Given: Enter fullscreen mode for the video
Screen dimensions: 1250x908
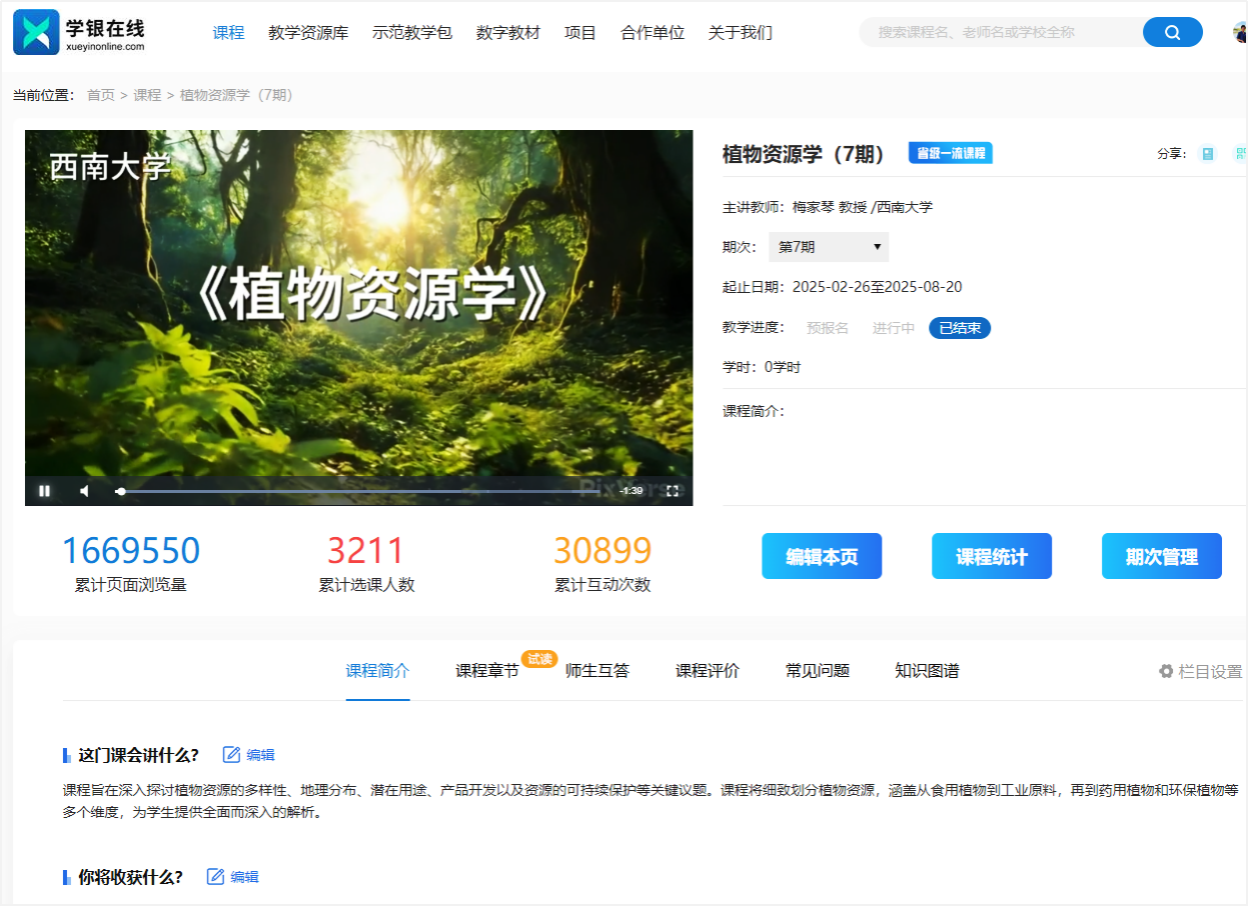Looking at the screenshot, I should (673, 490).
